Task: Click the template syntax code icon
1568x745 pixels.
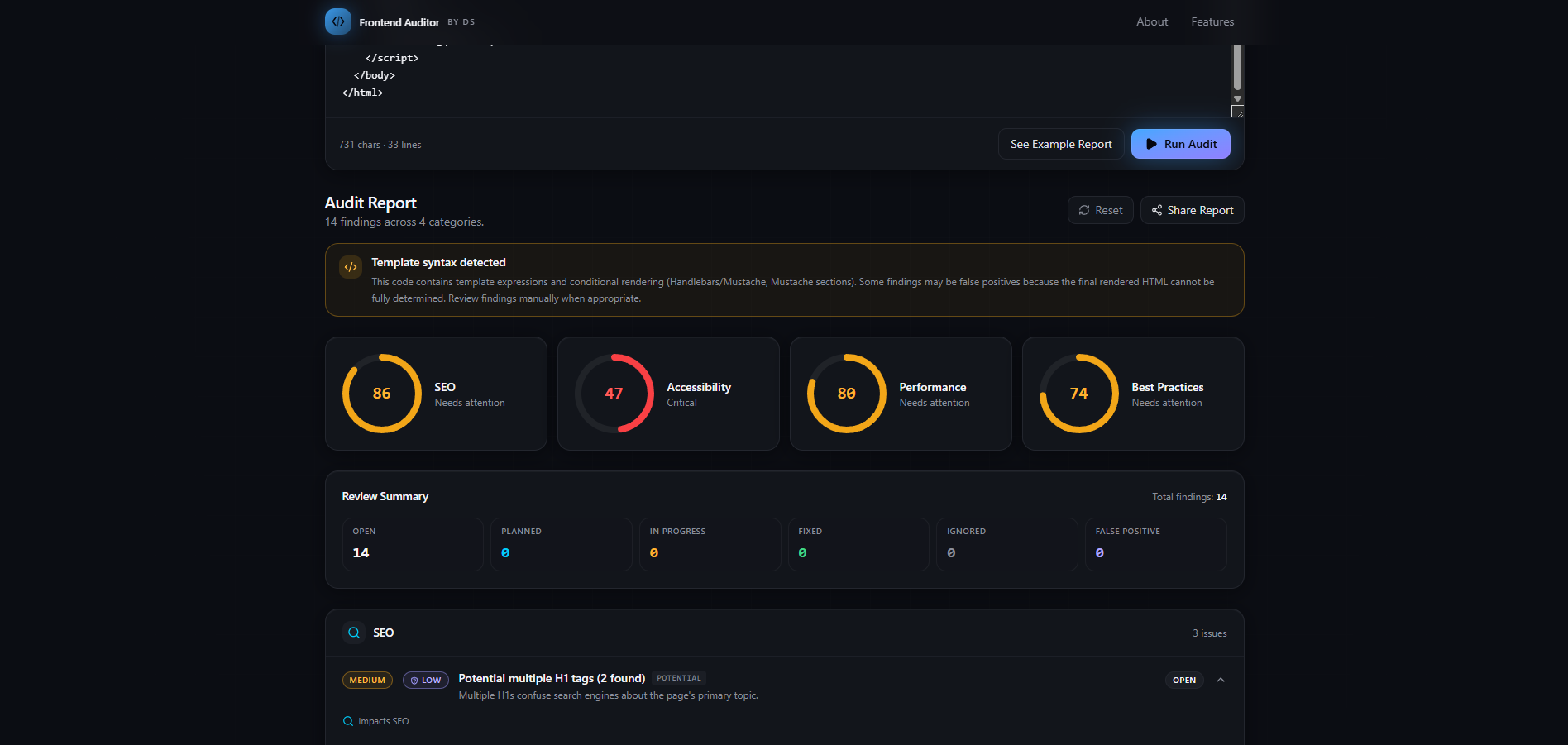Action: pyautogui.click(x=351, y=267)
